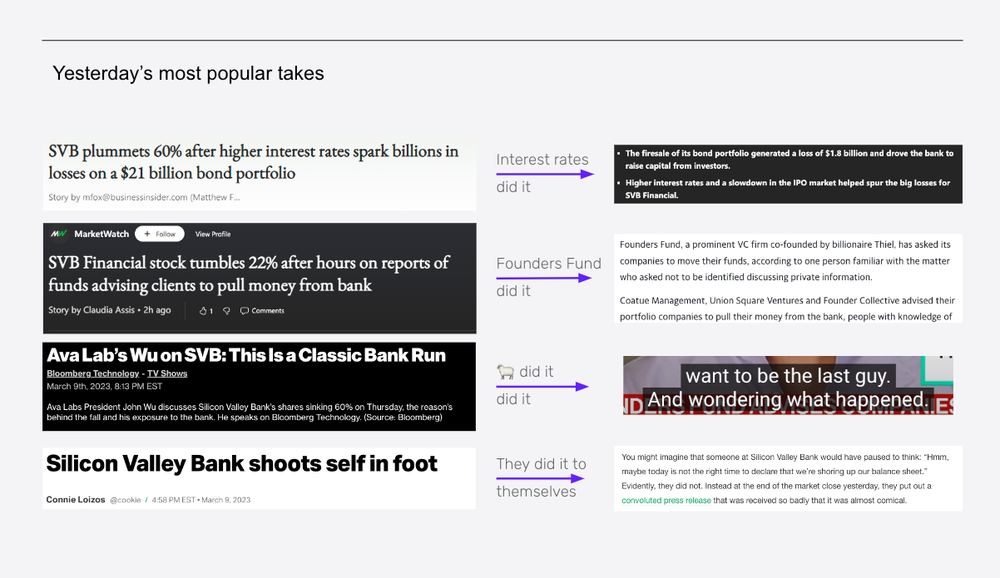1000x578 pixels.
Task: Click the thumbs-up icon on MarketWatch story
Action: tap(205, 311)
